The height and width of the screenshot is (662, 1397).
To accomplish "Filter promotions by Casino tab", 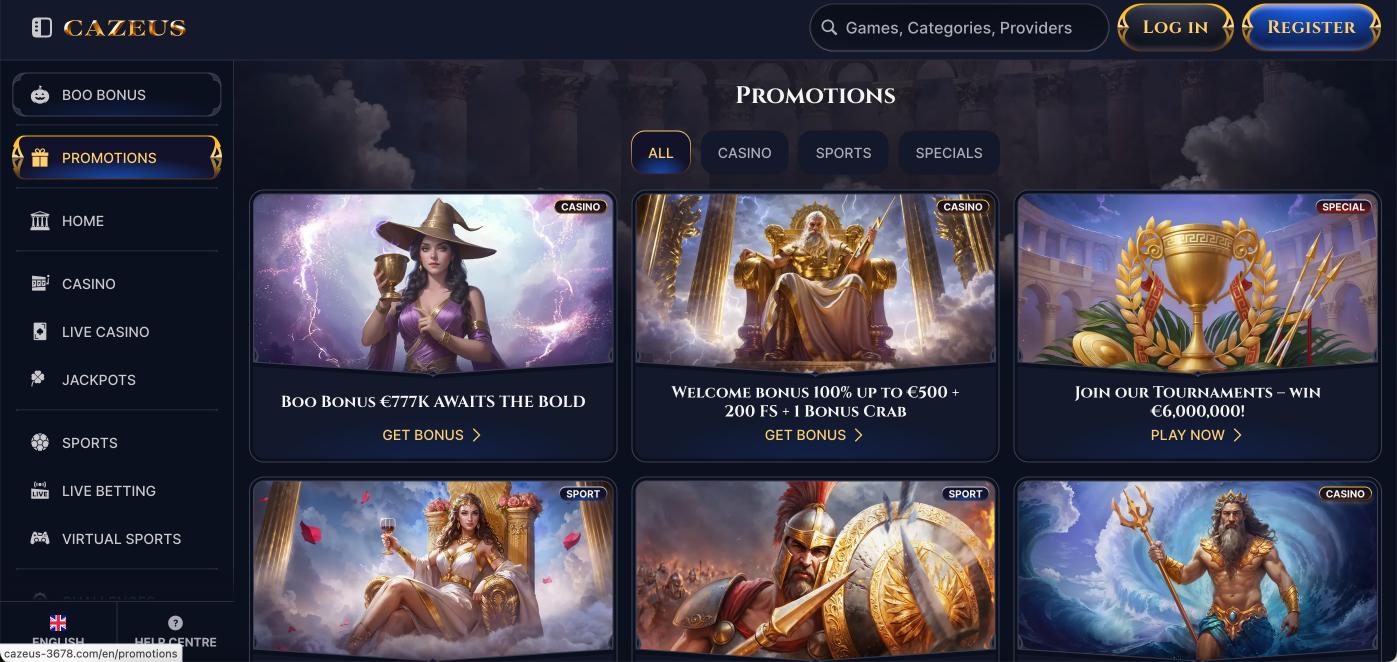I will 745,153.
